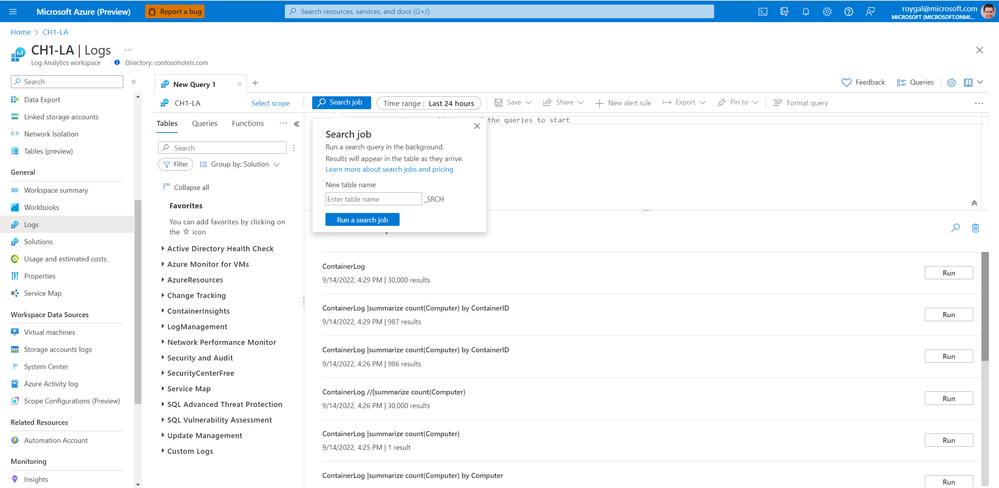Close the New Query 1 tab
Image resolution: width=999 pixels, height=488 pixels.
240,83
